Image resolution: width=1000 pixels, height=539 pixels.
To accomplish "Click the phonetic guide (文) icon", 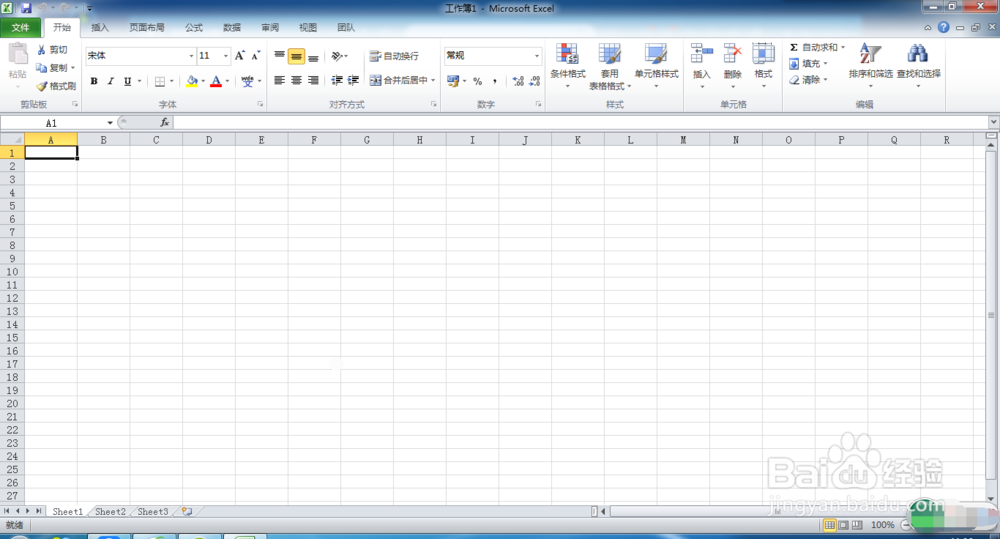I will tap(247, 81).
